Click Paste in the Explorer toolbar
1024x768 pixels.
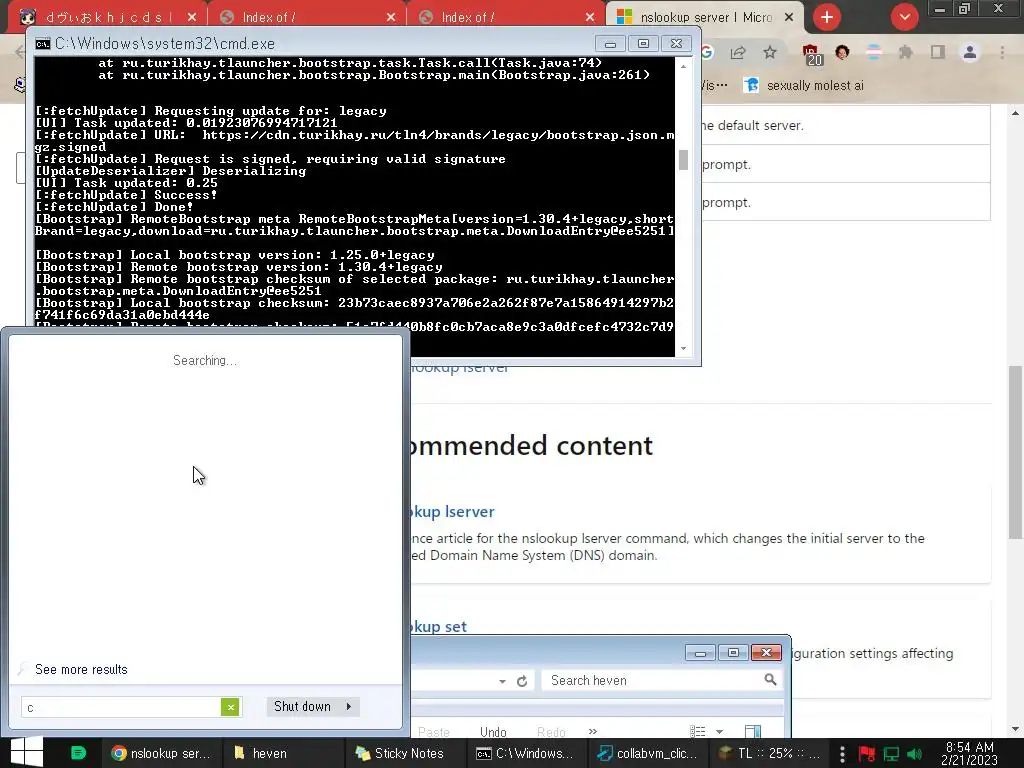(434, 732)
